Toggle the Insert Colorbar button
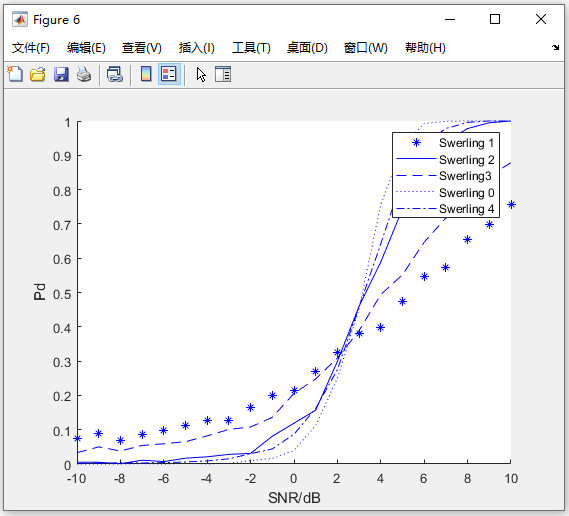 click(146, 74)
